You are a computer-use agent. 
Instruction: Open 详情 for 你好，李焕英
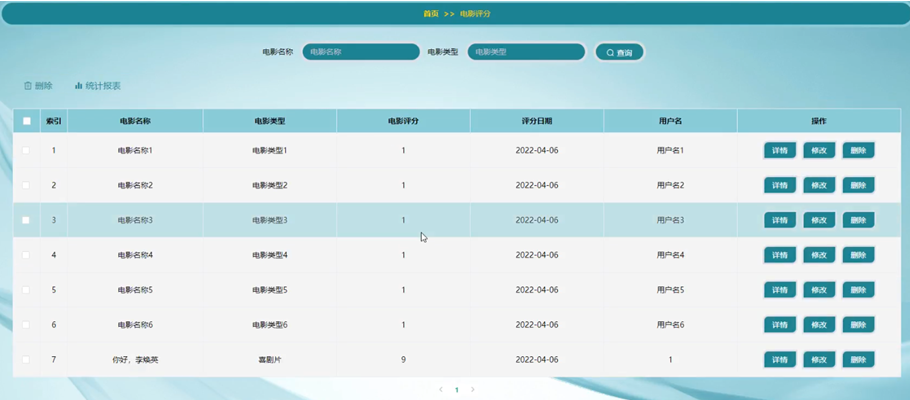coord(779,359)
